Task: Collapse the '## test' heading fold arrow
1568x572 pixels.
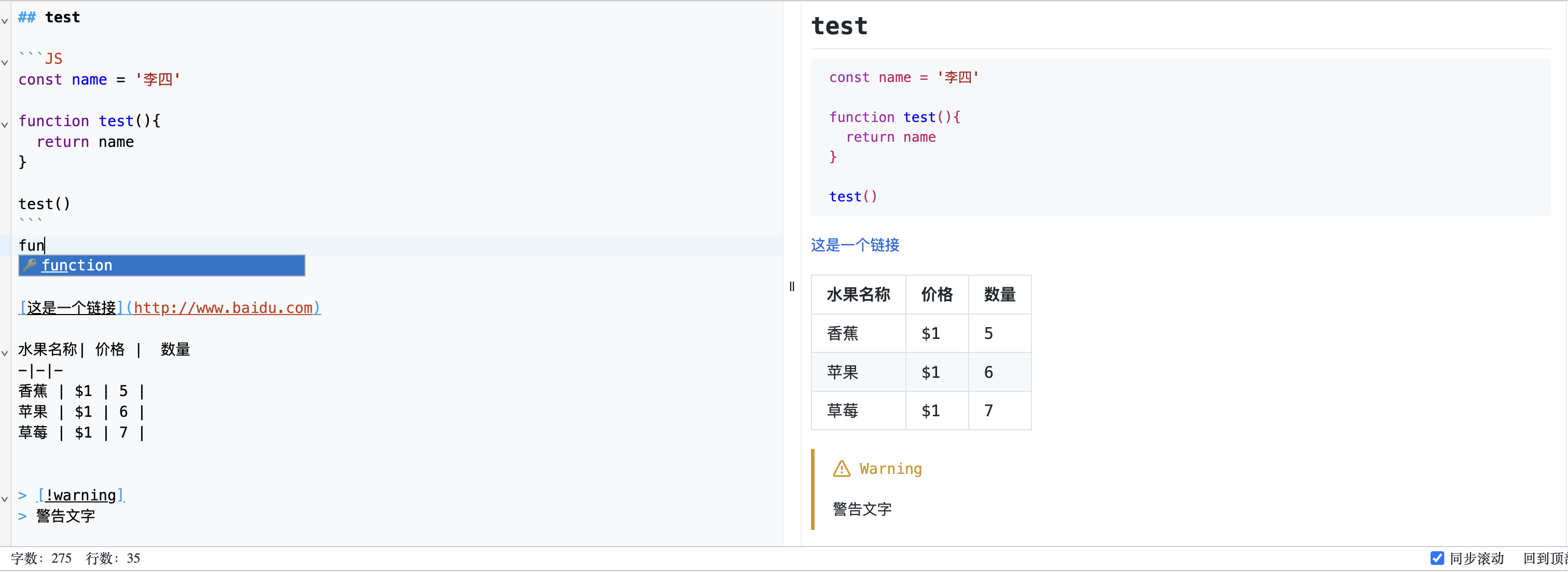Action: (x=5, y=21)
